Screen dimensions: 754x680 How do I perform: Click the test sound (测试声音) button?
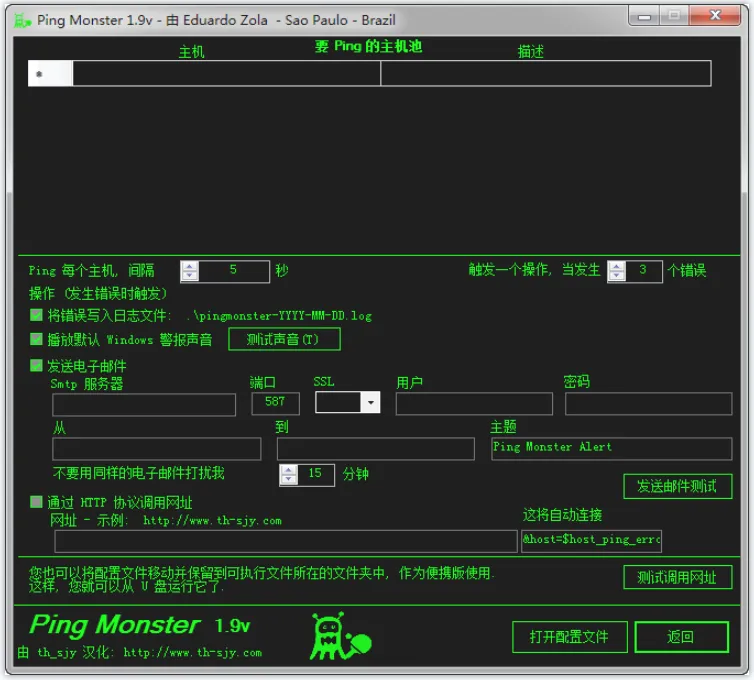[x=284, y=339]
